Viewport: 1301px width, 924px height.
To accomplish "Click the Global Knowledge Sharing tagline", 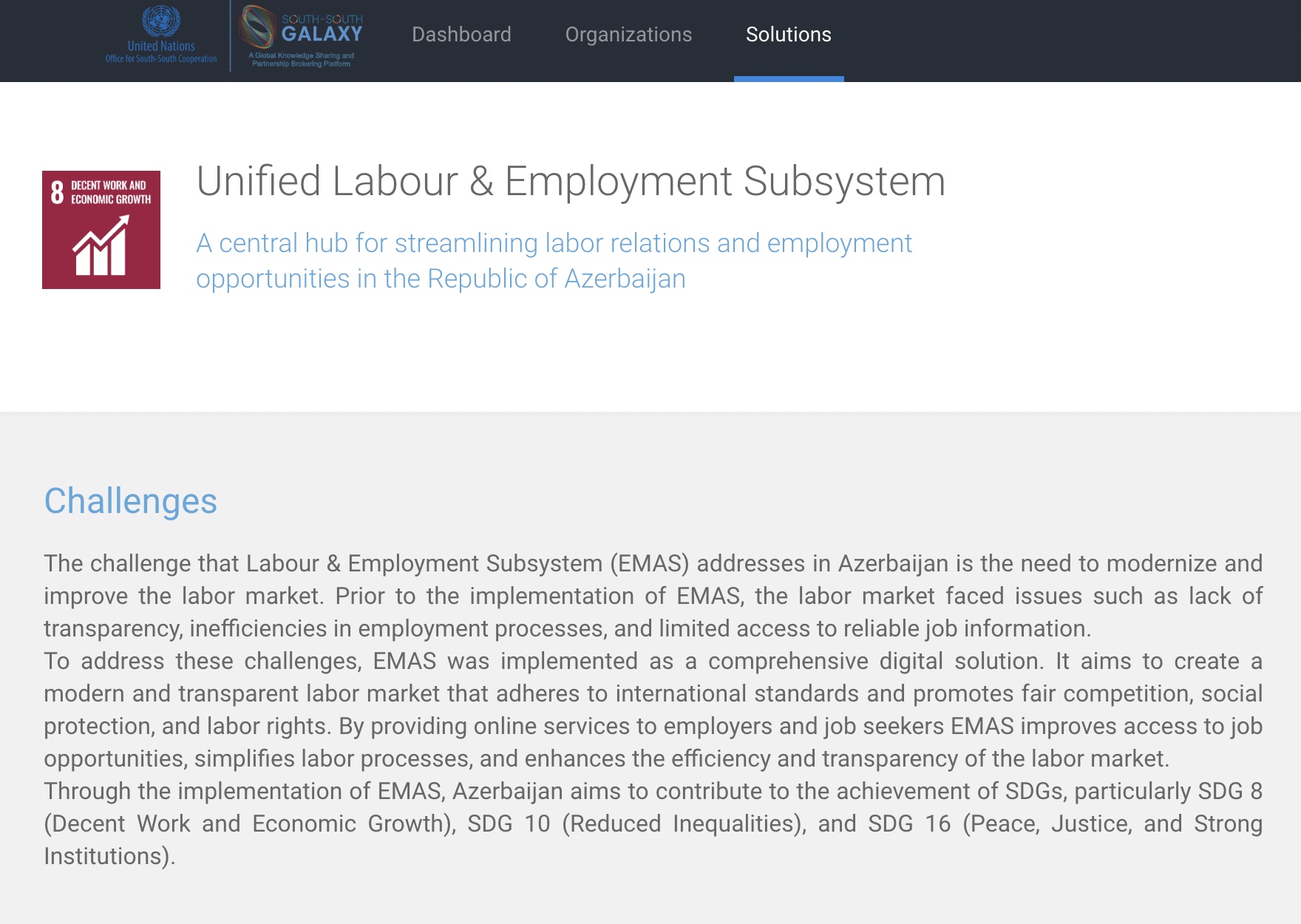I will [301, 60].
